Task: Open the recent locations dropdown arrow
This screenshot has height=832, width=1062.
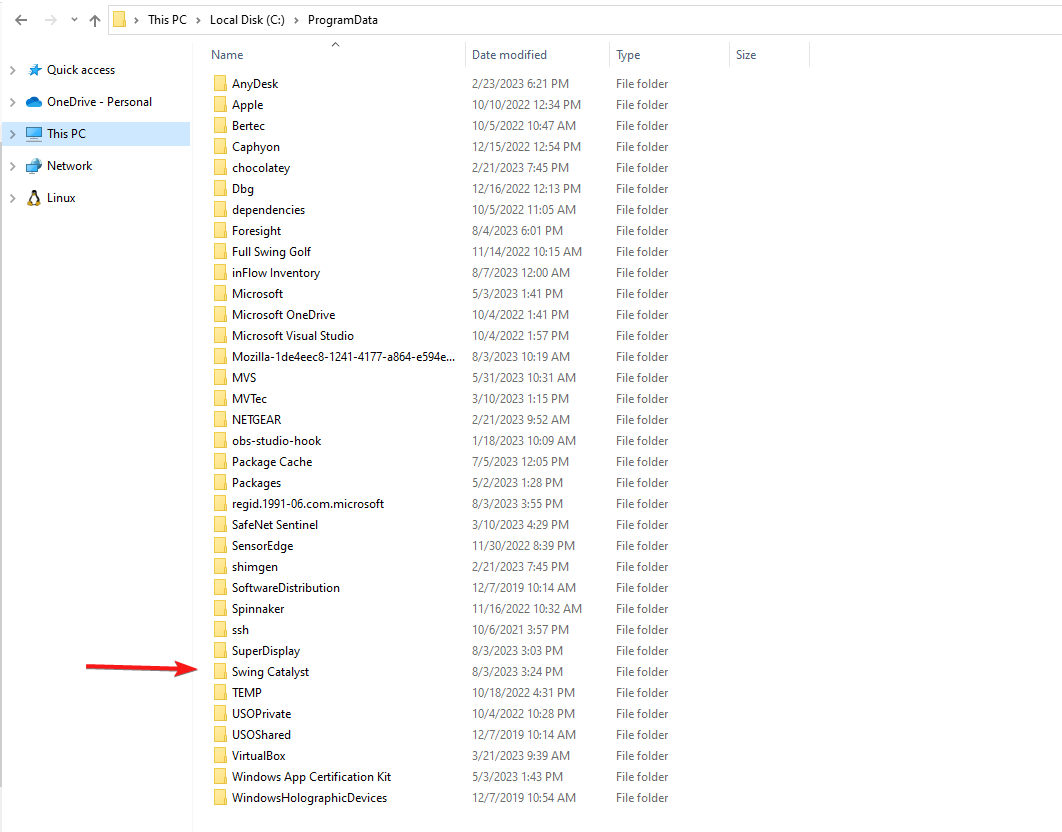Action: click(74, 20)
